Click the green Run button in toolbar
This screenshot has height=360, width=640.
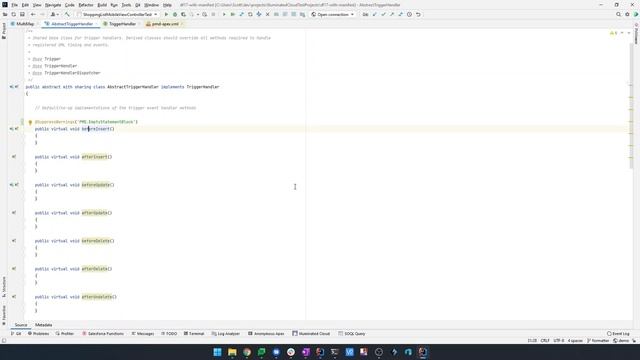tap(166, 14)
